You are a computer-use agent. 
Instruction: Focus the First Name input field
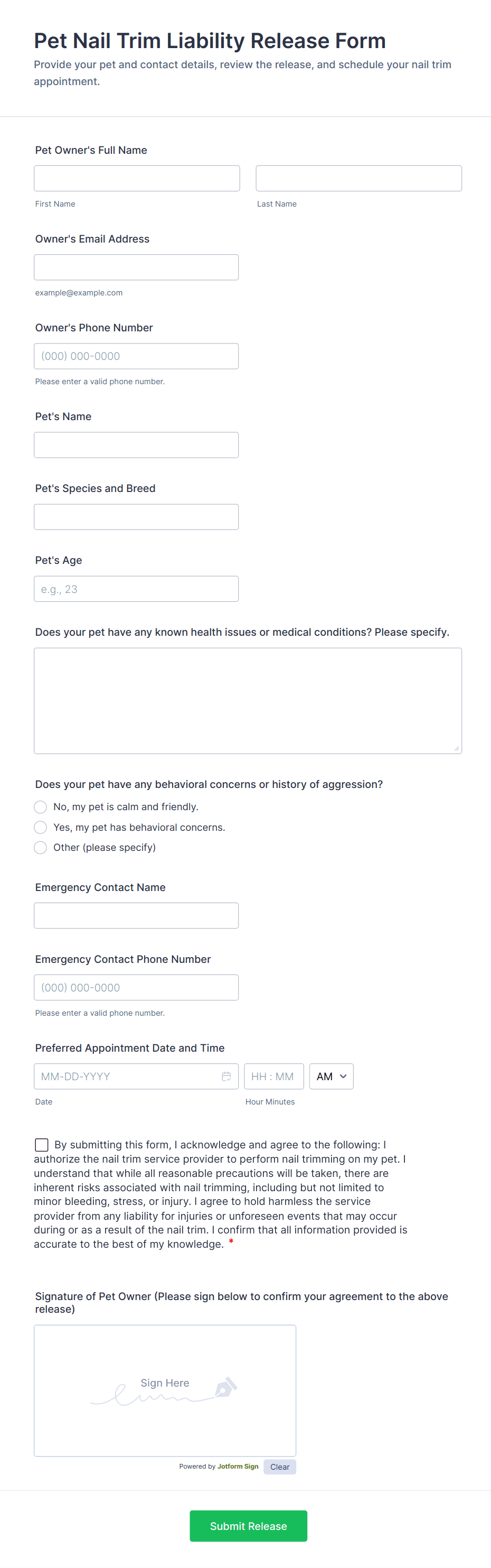click(x=137, y=178)
